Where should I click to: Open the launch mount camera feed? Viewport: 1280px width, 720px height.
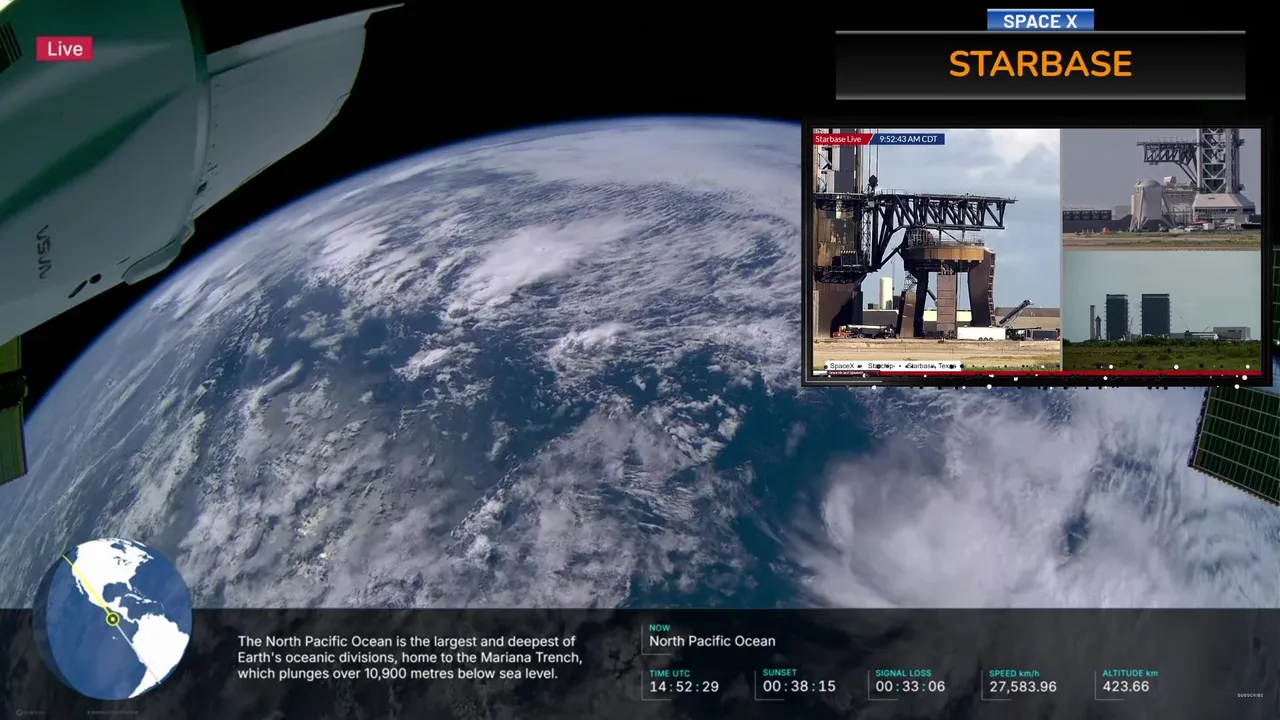click(936, 250)
